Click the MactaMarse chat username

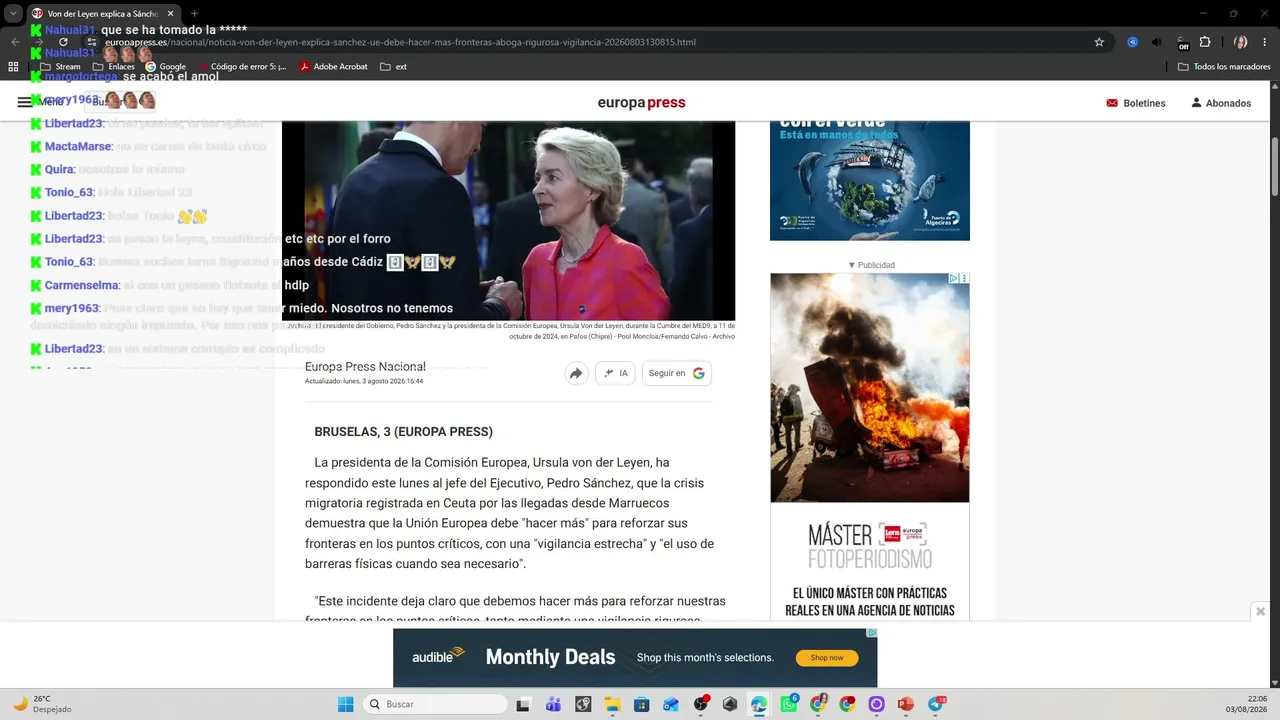tap(79, 147)
